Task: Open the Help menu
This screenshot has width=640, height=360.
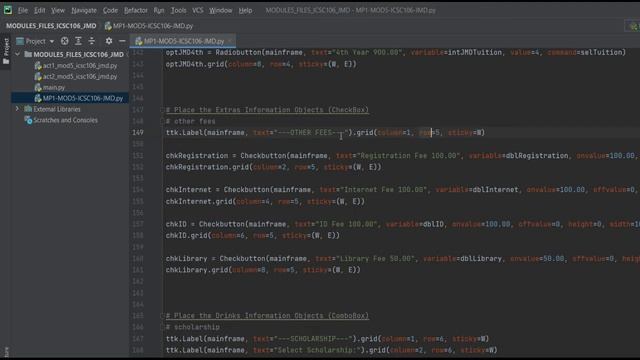Action: point(245,10)
